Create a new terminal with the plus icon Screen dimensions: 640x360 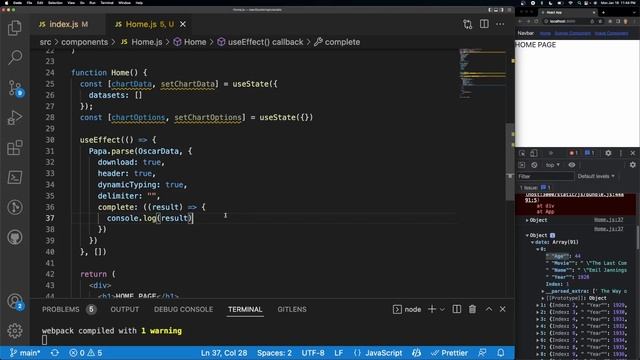pos(432,309)
